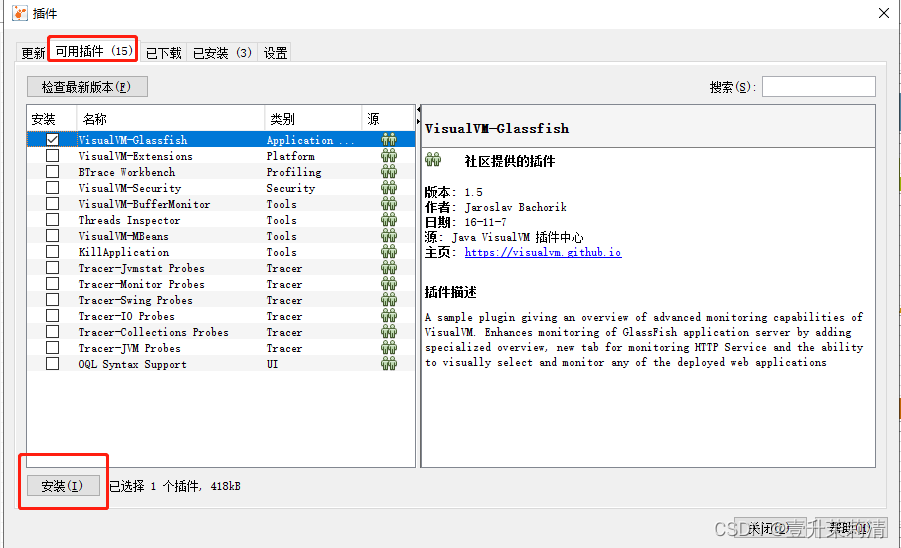
Task: Switch to the 已下载 tab
Action: (163, 53)
